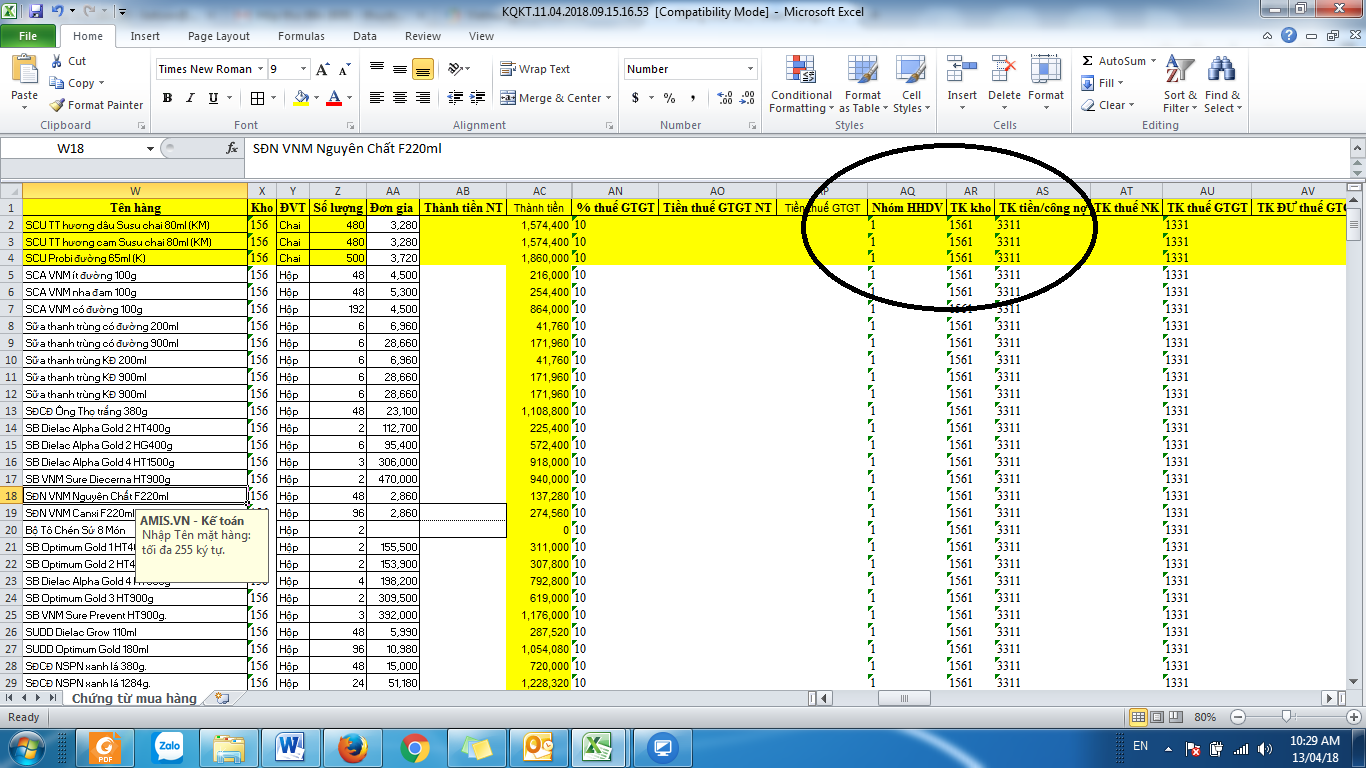This screenshot has height=768, width=1366.
Task: Open Google Chrome from the taskbar
Action: point(415,746)
